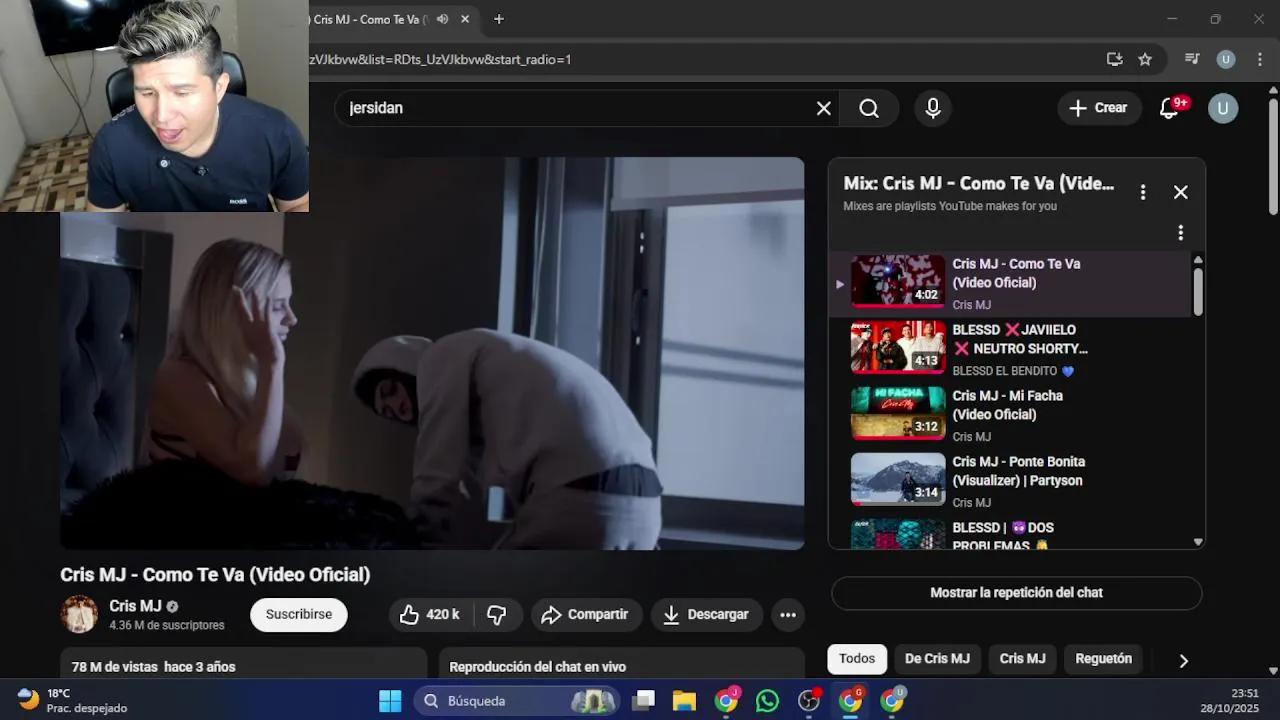Image resolution: width=1280 pixels, height=720 pixels.
Task: Open the Chrome J profile taskbar icon
Action: pyautogui.click(x=726, y=701)
